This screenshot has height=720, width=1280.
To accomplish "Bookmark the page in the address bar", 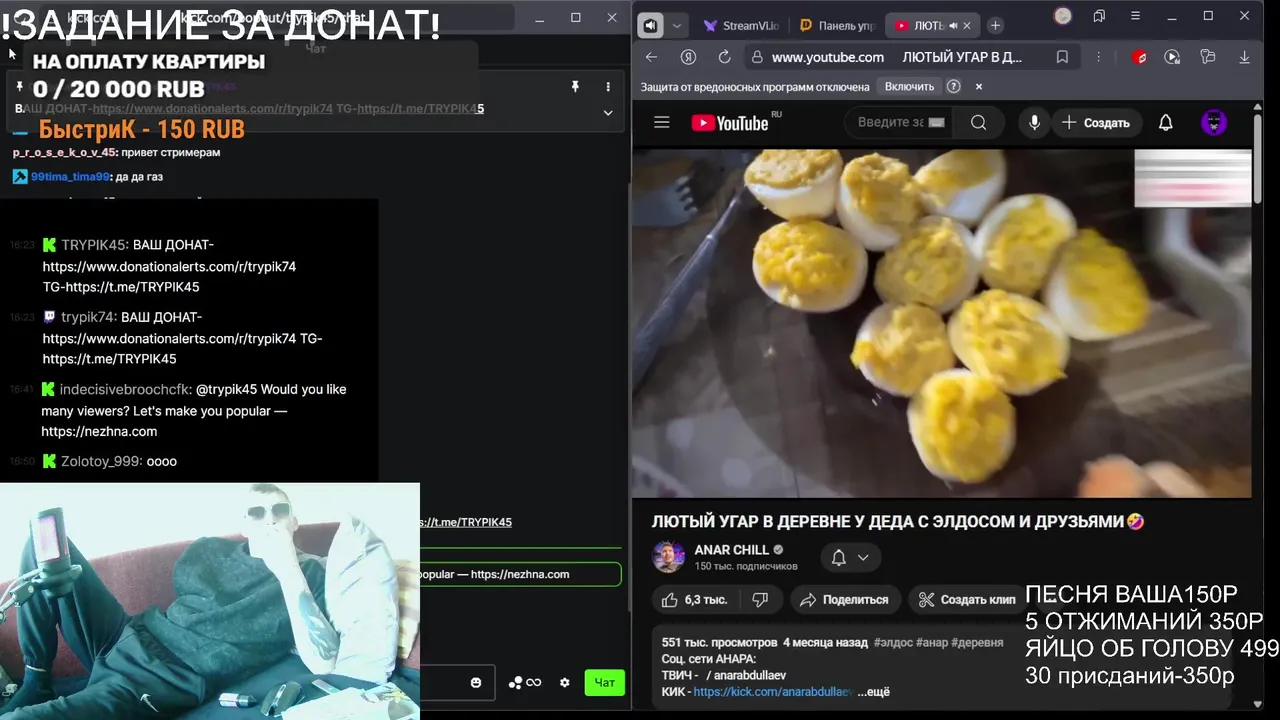I will click(x=1062, y=57).
